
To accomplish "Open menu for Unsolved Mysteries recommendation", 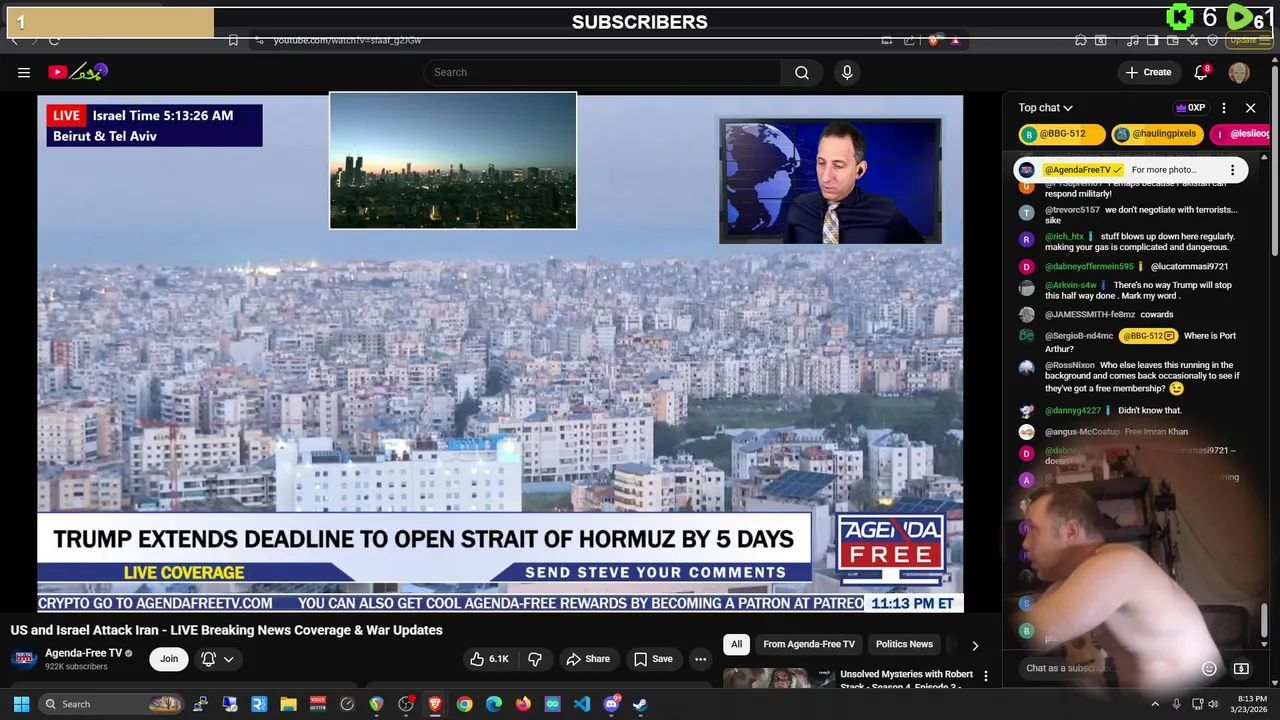I will [x=986, y=677].
